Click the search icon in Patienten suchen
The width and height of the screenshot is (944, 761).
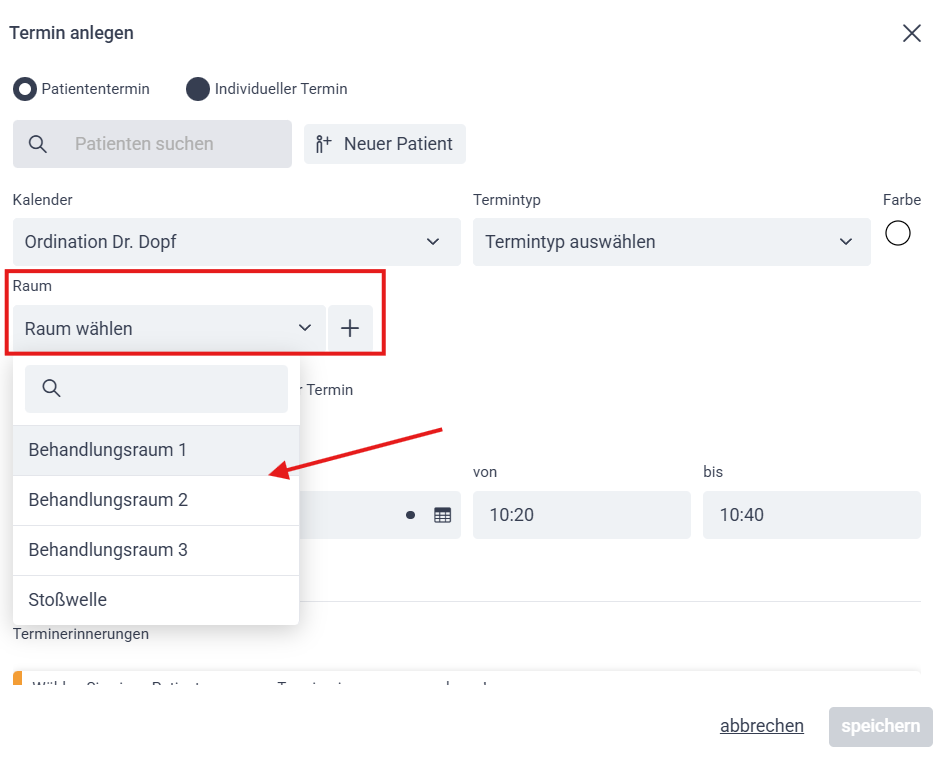[38, 144]
